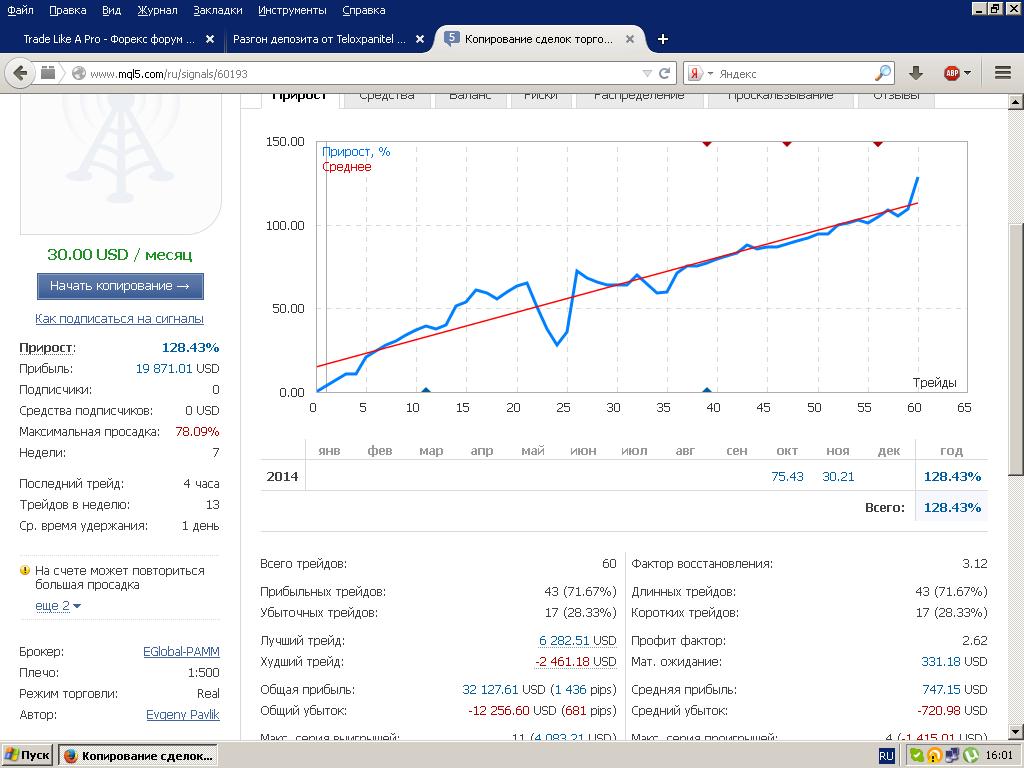The height and width of the screenshot is (768, 1024).
Task: Close the Trade Like A Pro tab
Action: point(210,39)
